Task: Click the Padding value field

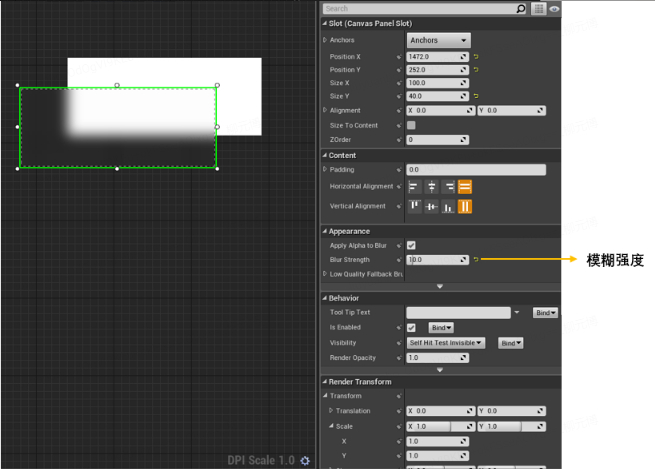Action: tap(476, 170)
